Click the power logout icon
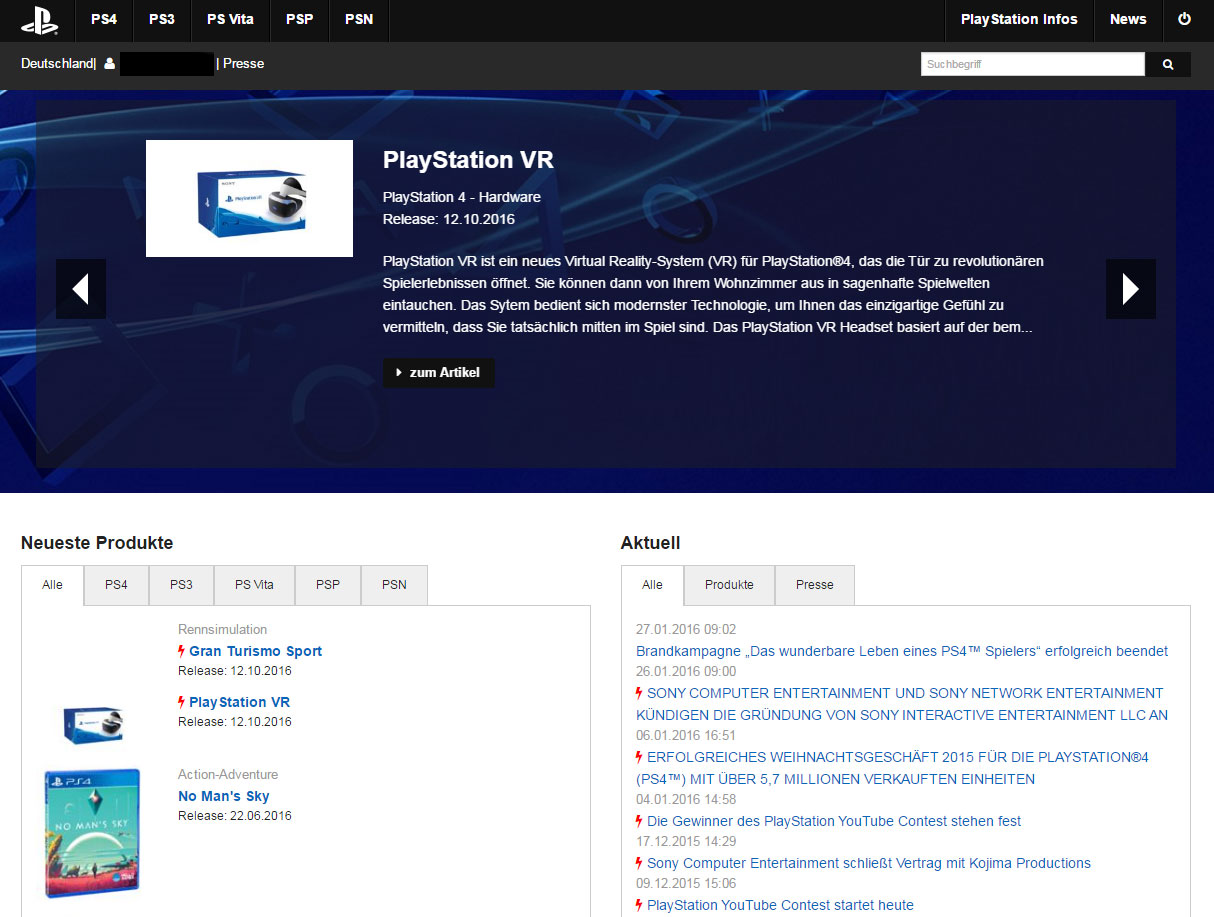 click(x=1185, y=19)
